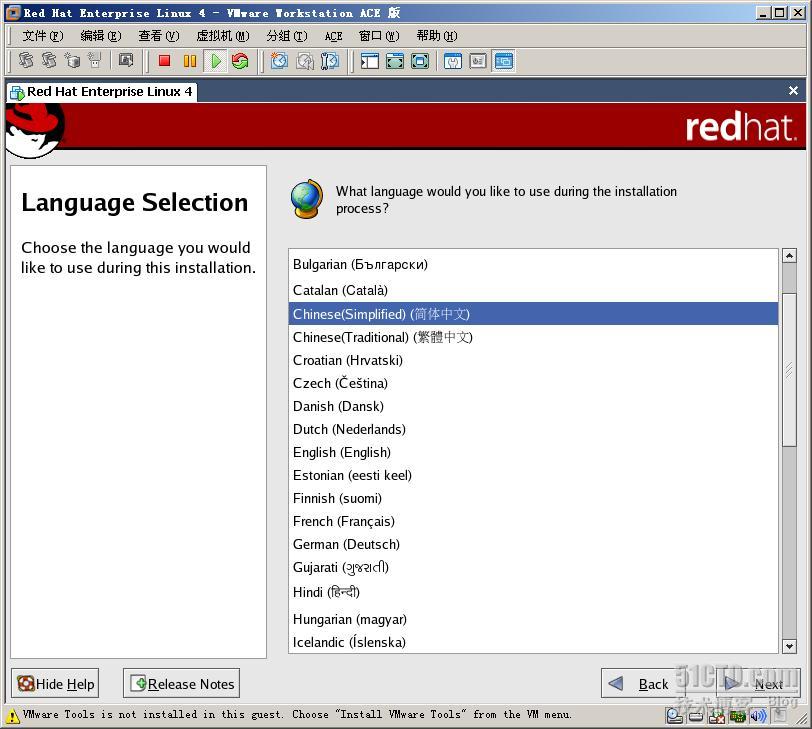Viewport: 812px width, 729px height.
Task: Select Chinese(Traditional) language row
Action: coord(533,337)
